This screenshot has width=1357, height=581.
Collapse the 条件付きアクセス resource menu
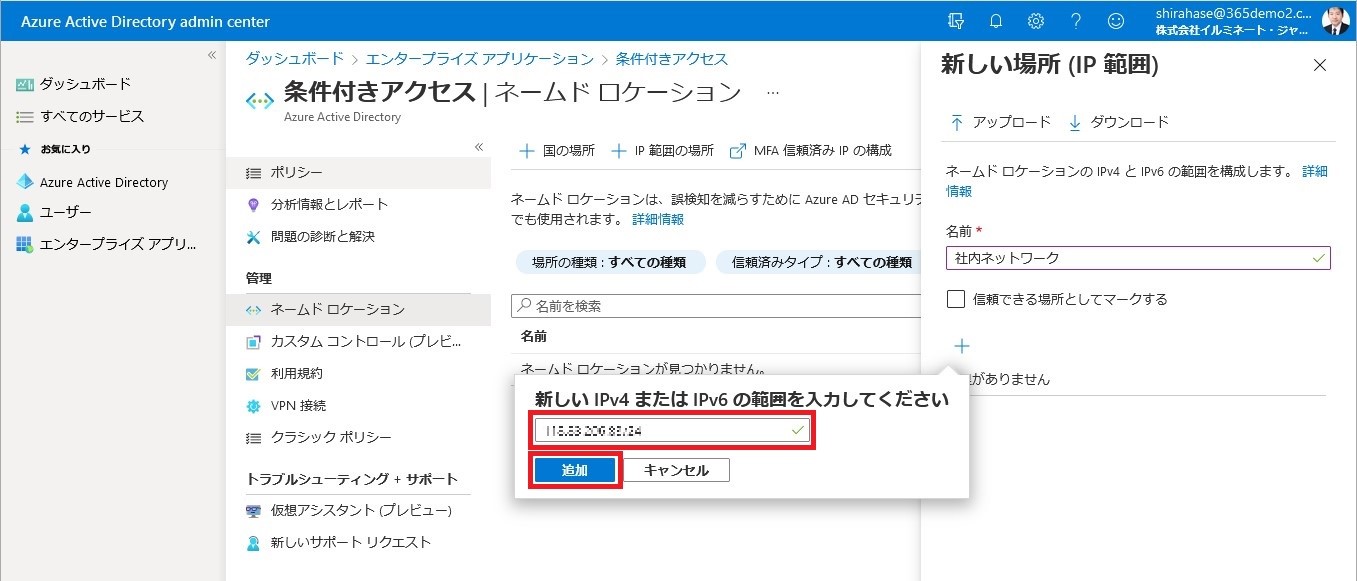point(478,147)
